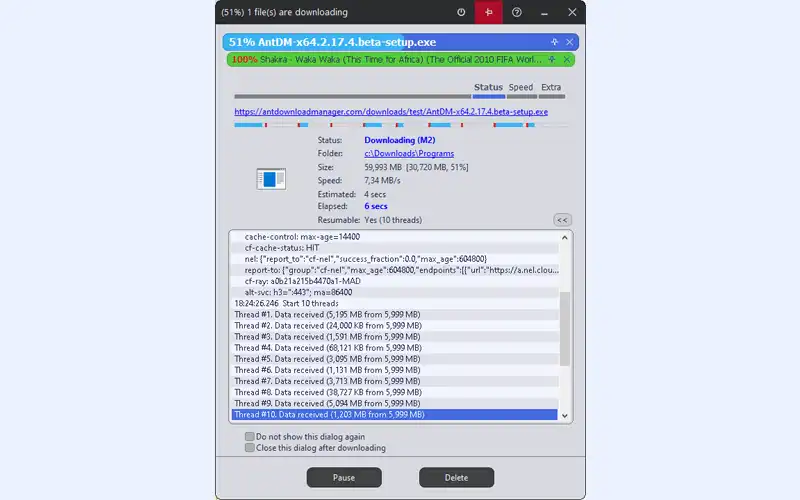800x500 pixels.
Task: Select the Thread #8 data received row
Action: [x=395, y=392]
